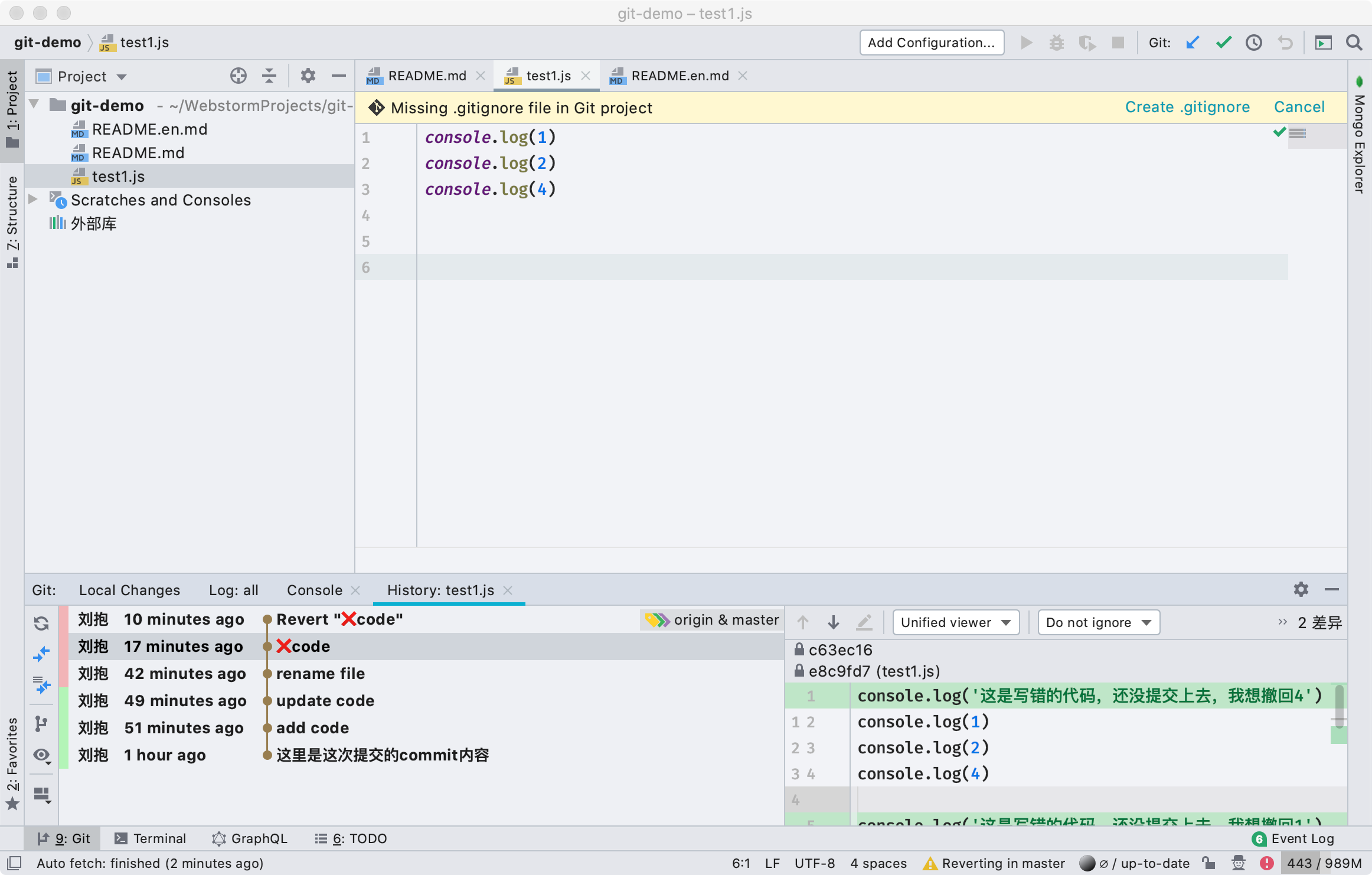1372x875 pixels.
Task: Select the rename file commit row
Action: 321,674
